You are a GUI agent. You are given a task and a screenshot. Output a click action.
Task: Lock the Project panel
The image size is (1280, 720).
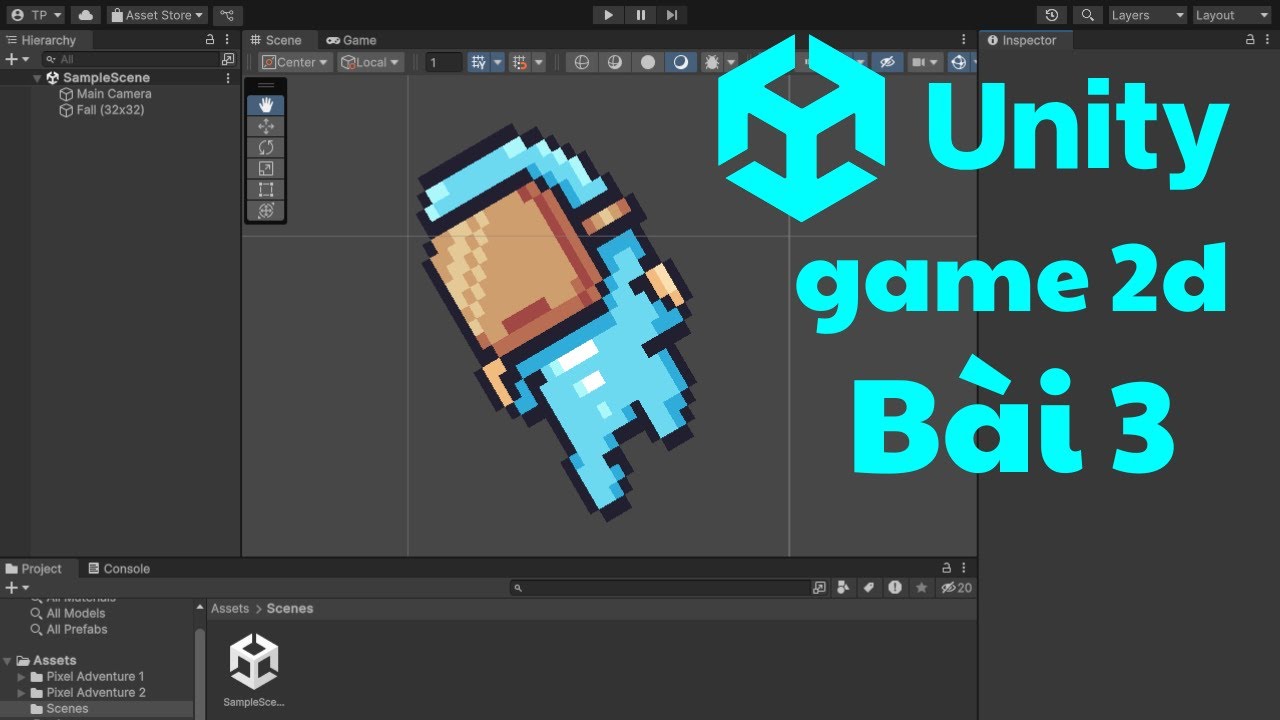pyautogui.click(x=946, y=568)
